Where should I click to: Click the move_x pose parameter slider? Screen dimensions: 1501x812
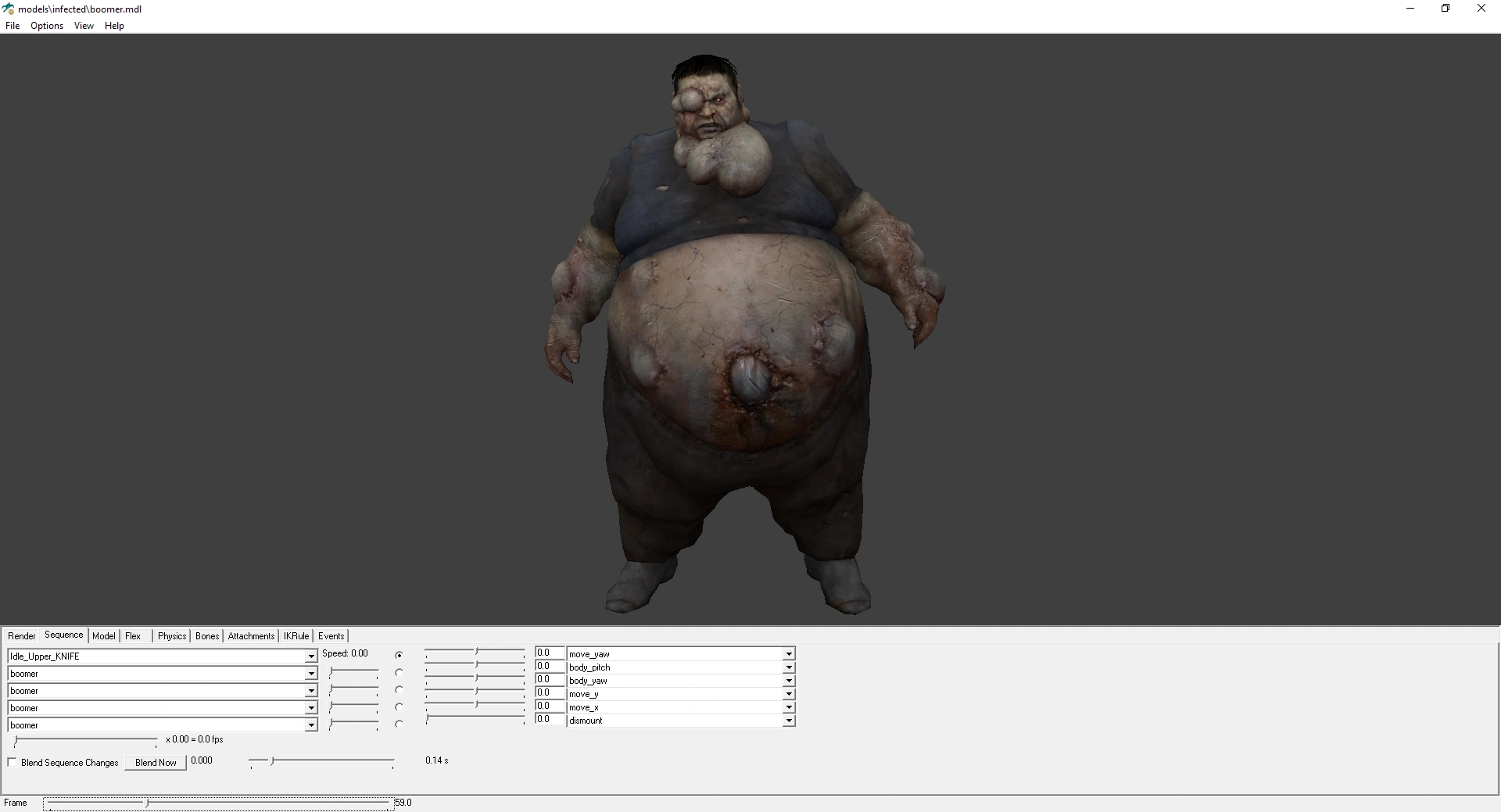(x=475, y=706)
